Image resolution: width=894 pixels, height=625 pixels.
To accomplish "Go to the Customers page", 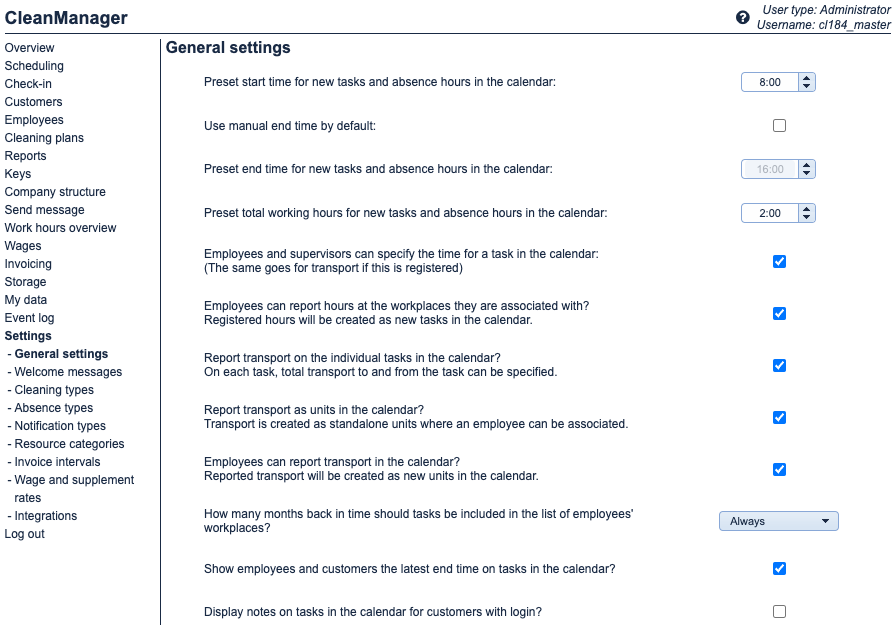I will coord(33,102).
